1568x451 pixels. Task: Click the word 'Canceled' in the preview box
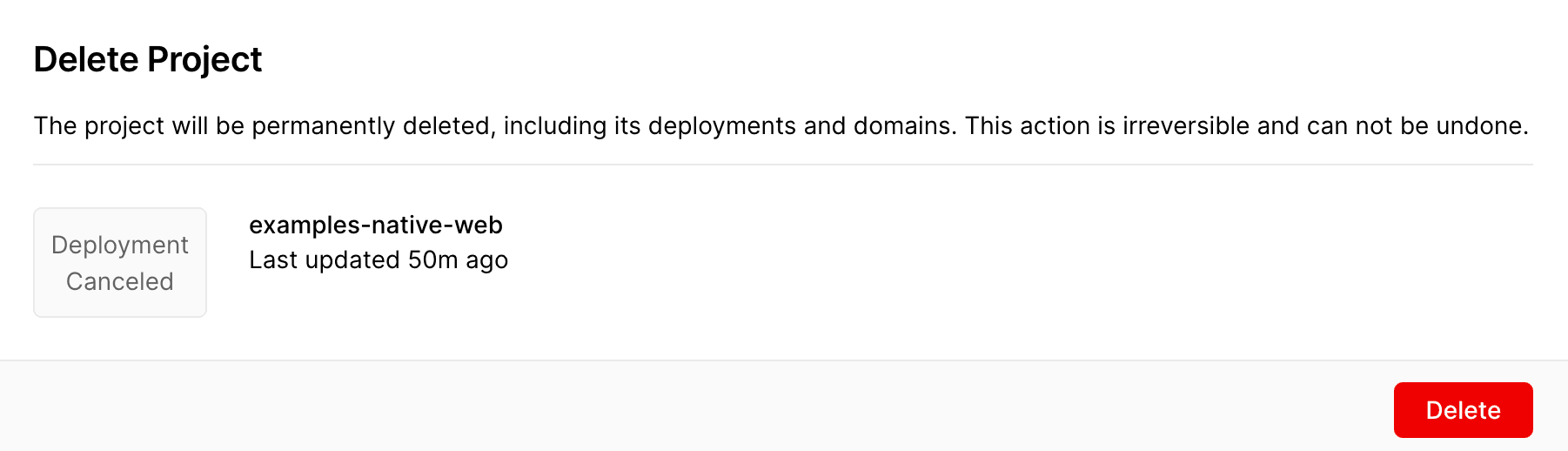coord(120,282)
